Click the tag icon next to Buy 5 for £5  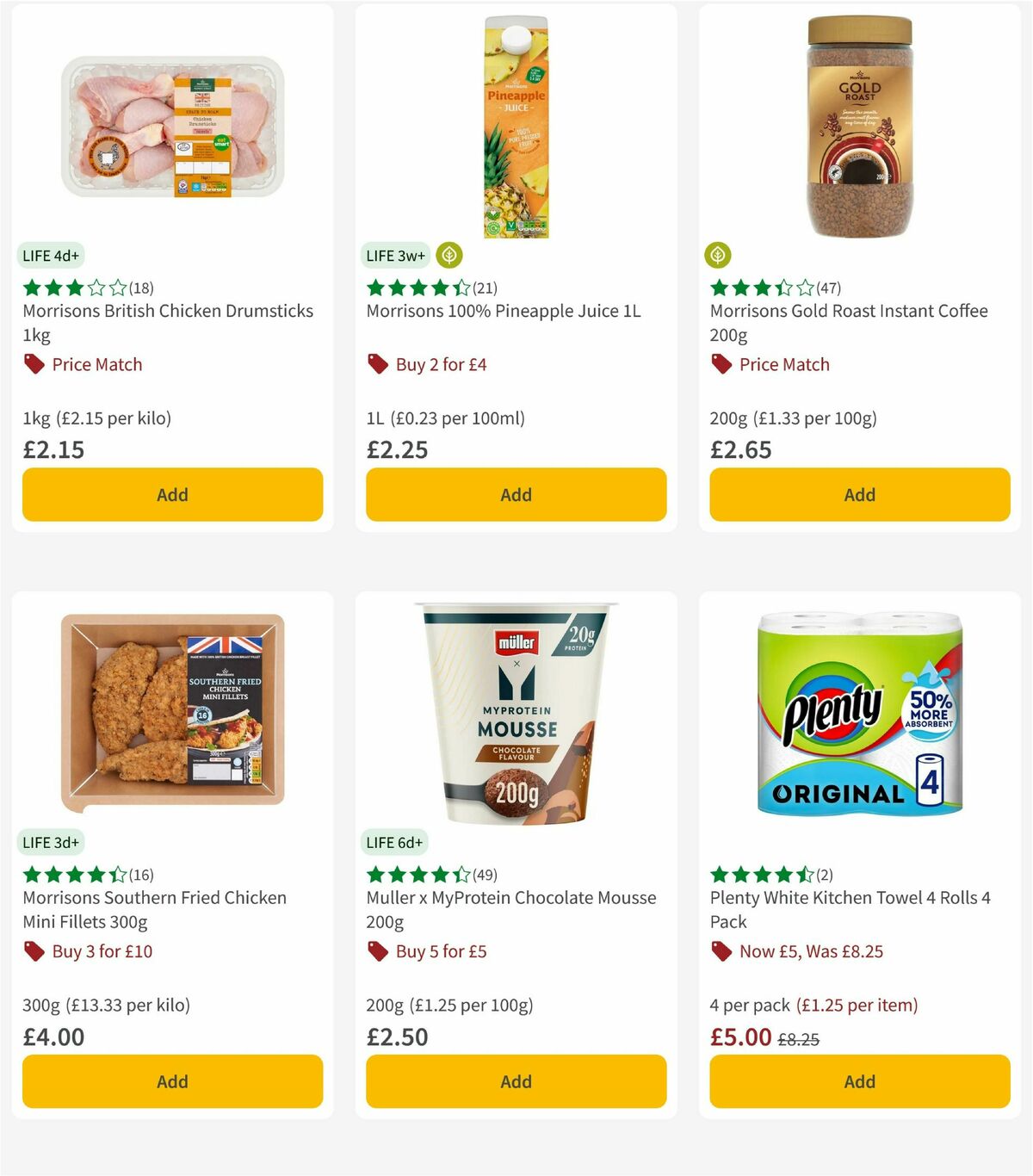376,951
